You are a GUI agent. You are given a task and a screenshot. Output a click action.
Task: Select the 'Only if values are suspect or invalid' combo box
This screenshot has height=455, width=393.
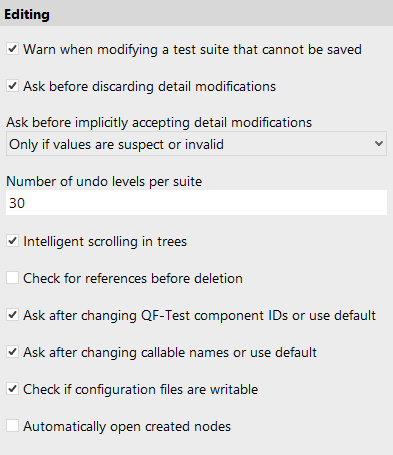[x=196, y=144]
